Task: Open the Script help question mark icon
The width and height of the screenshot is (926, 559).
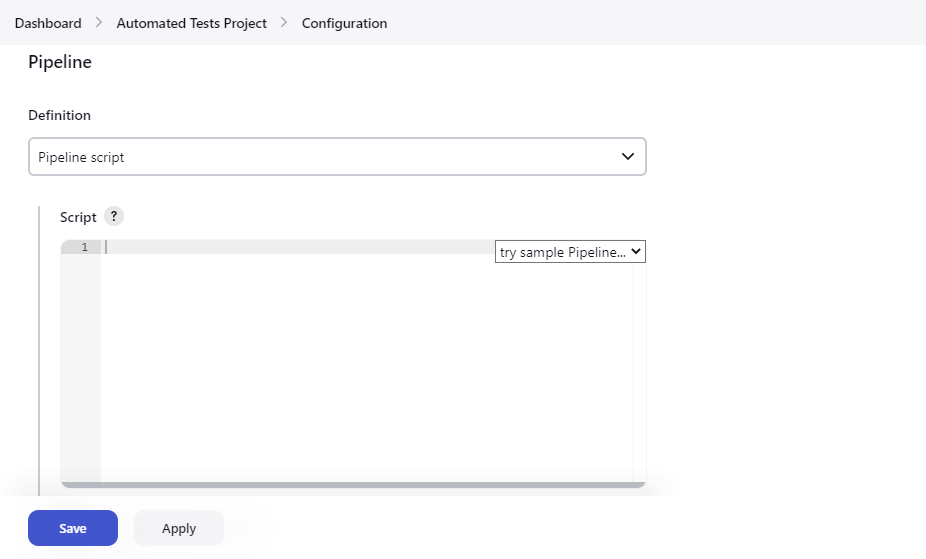Action: tap(114, 216)
